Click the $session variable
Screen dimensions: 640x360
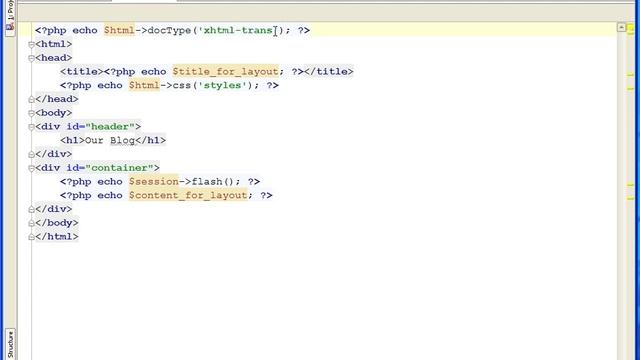click(154, 182)
